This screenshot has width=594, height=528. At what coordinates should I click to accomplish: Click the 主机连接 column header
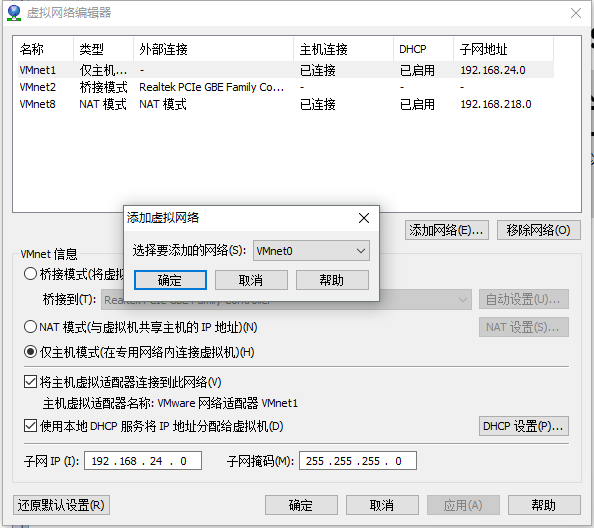[x=344, y=49]
